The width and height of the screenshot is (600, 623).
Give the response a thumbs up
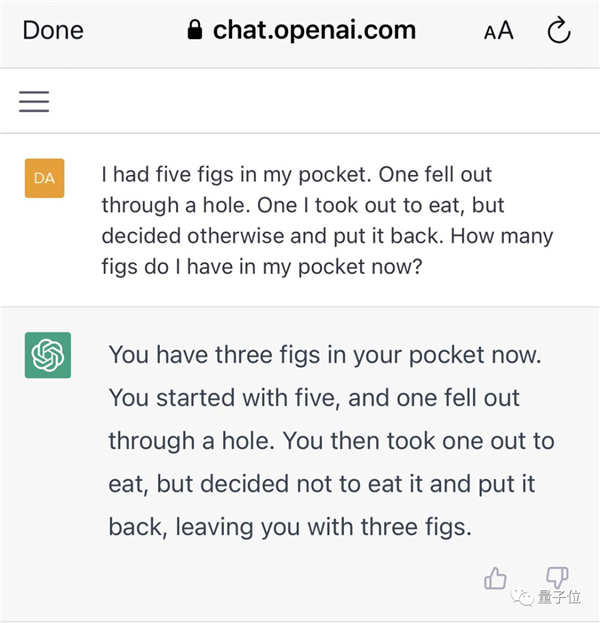click(x=496, y=578)
